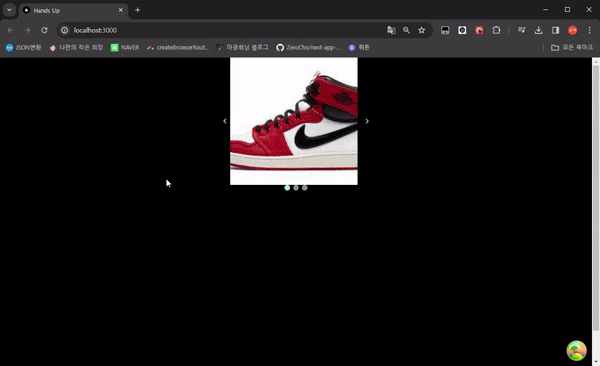View site information icon in address bar
This screenshot has height=366, width=600.
click(x=65, y=30)
